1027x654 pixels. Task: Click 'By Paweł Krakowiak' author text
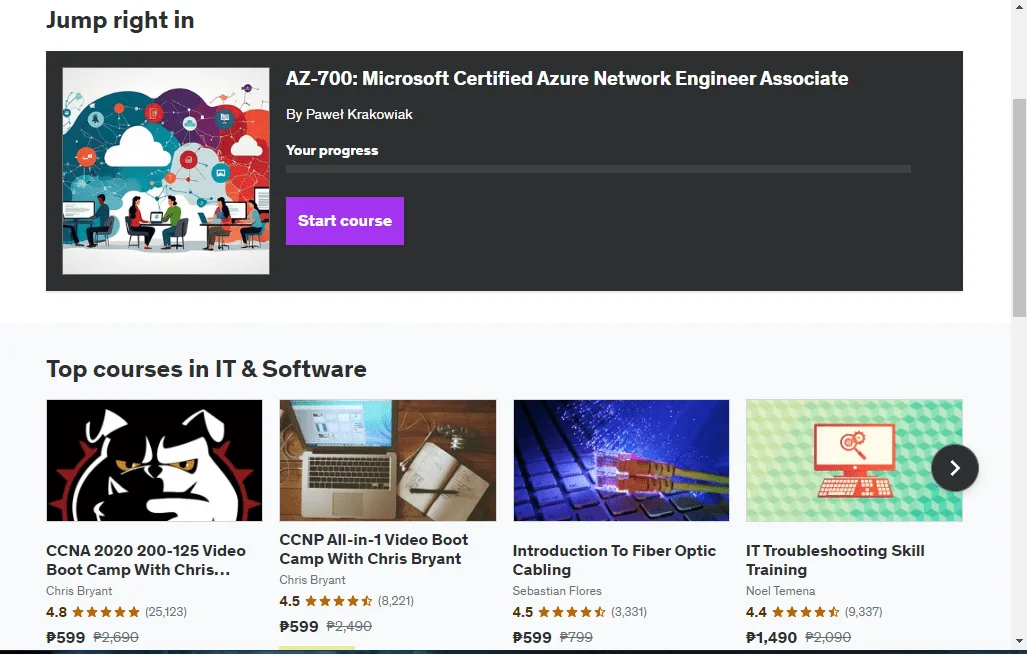[349, 115]
